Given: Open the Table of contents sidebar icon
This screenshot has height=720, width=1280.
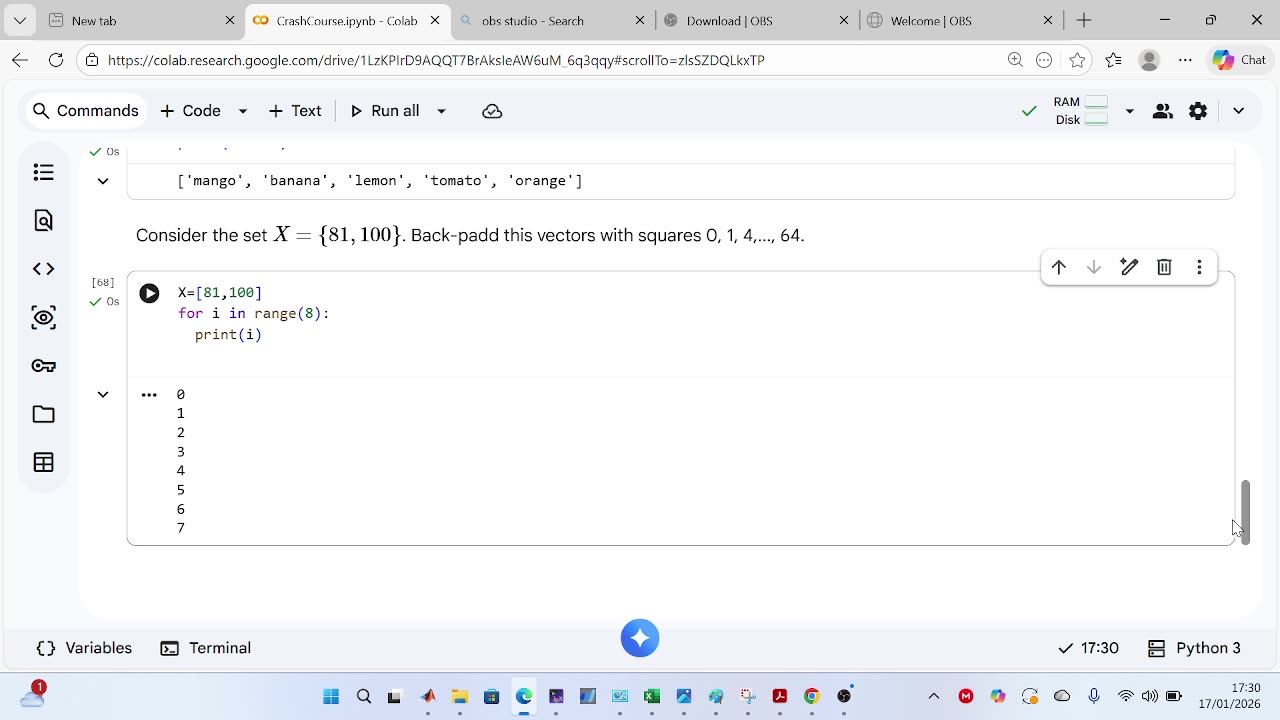Looking at the screenshot, I should tap(43, 173).
